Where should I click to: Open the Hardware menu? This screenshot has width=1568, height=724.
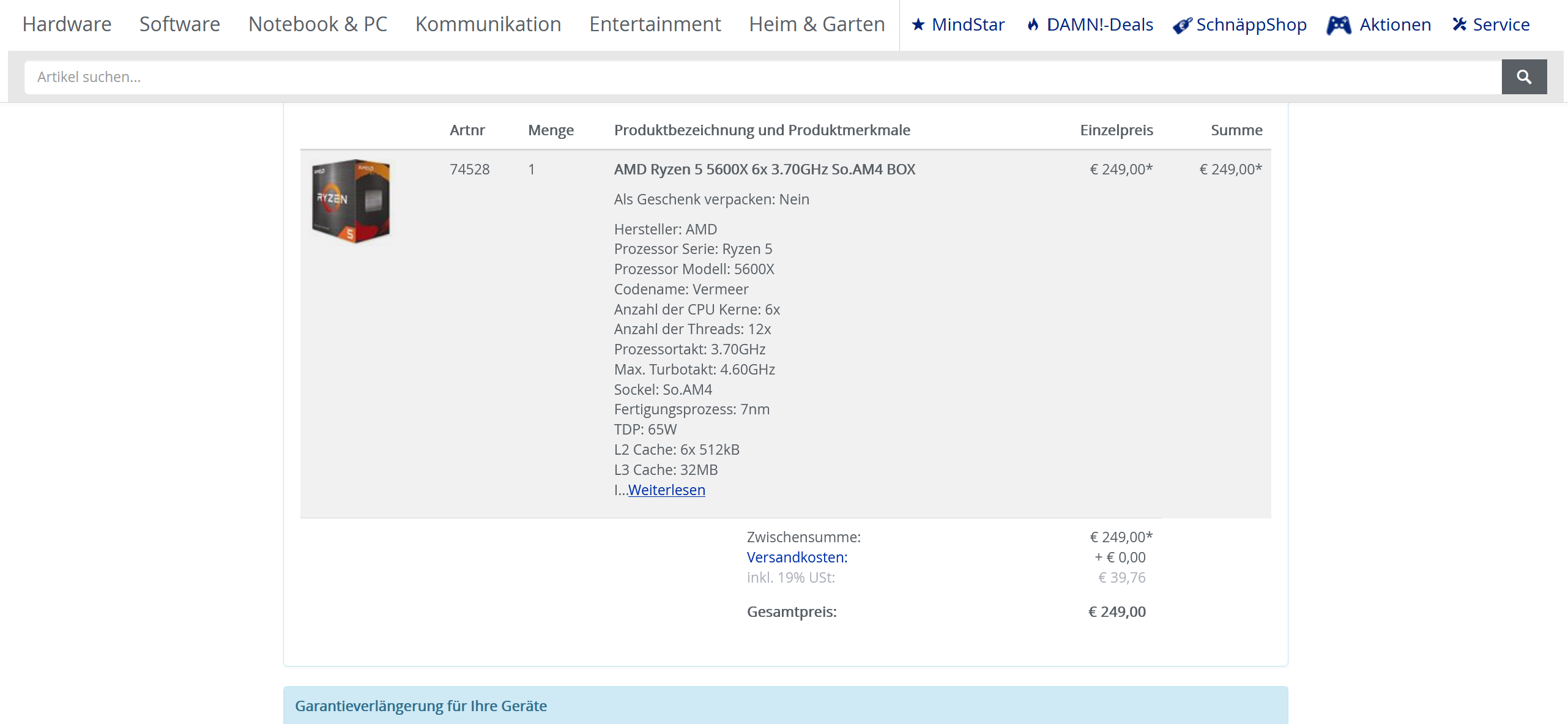tap(67, 24)
